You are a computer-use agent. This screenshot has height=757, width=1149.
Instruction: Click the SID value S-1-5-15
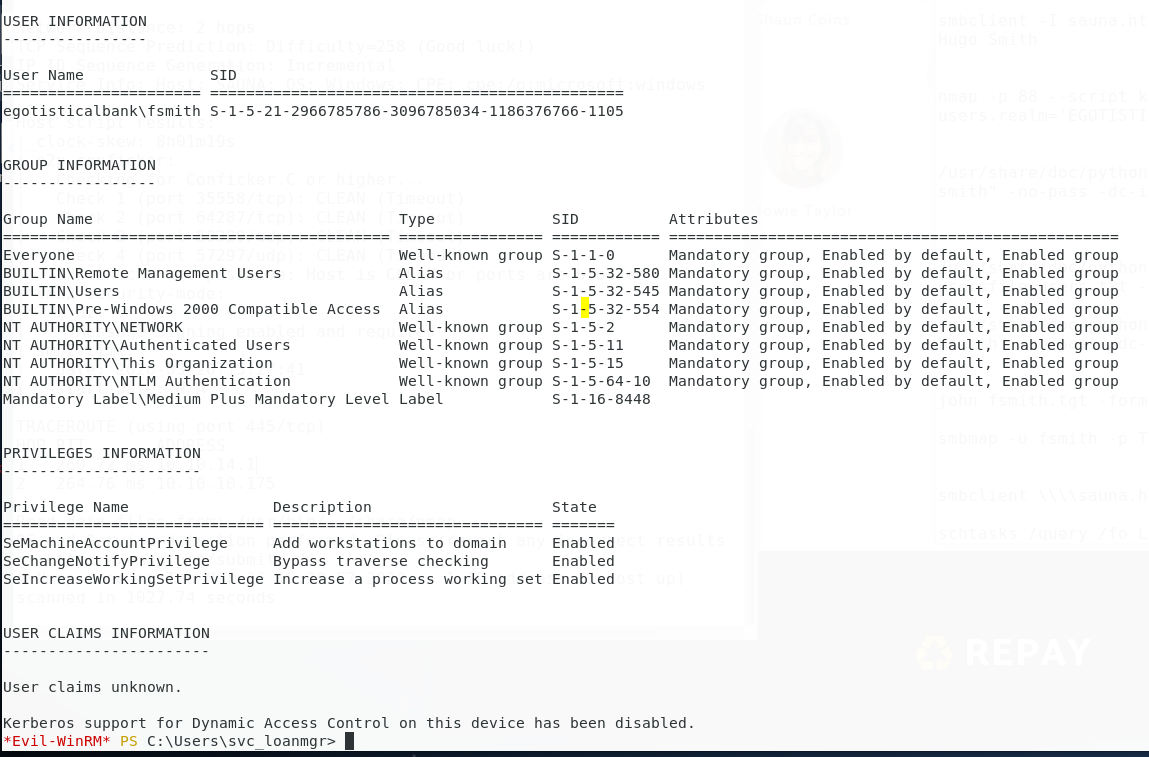coord(588,363)
